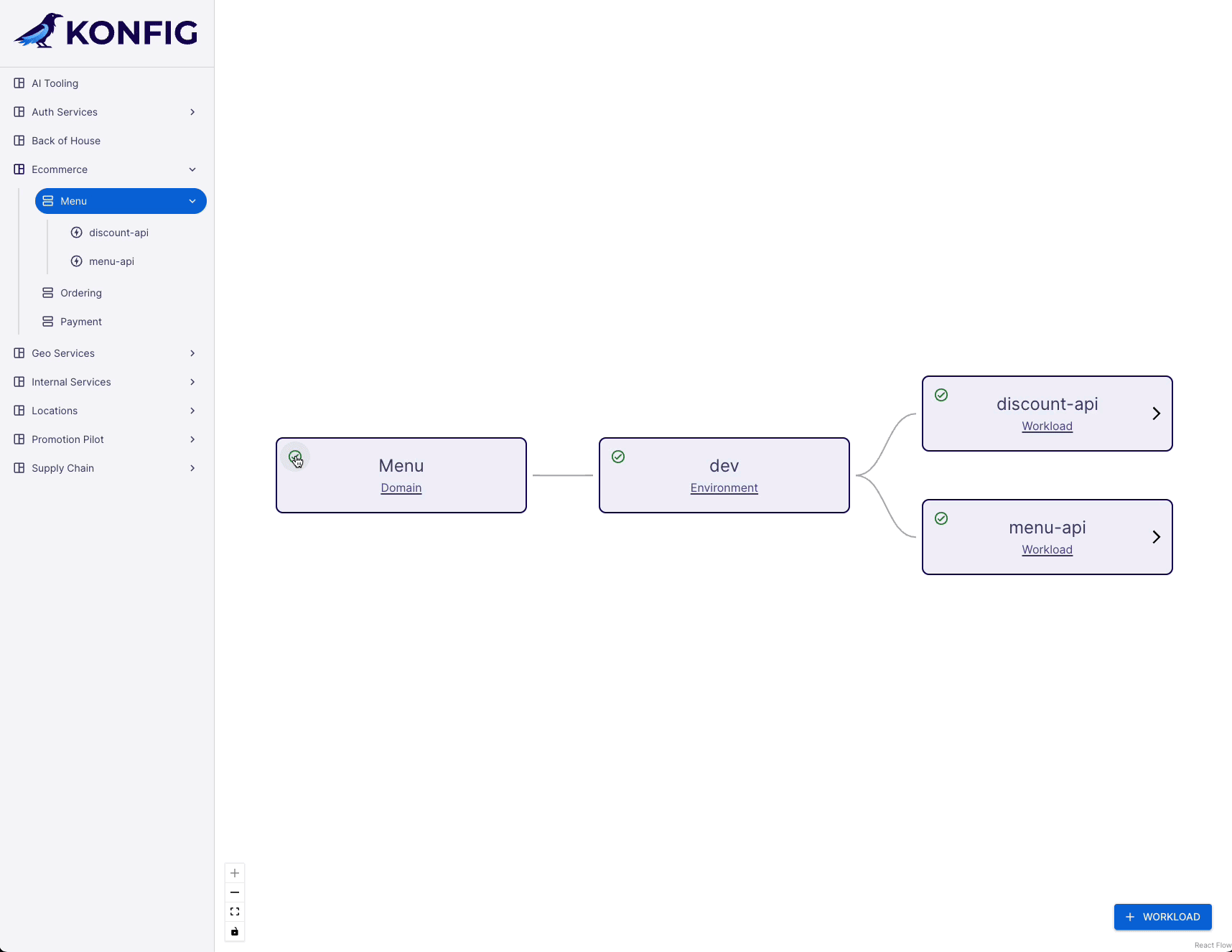Screen dimensions: 1232x952
Task: Click the status check icon on dev node
Action: 618,457
